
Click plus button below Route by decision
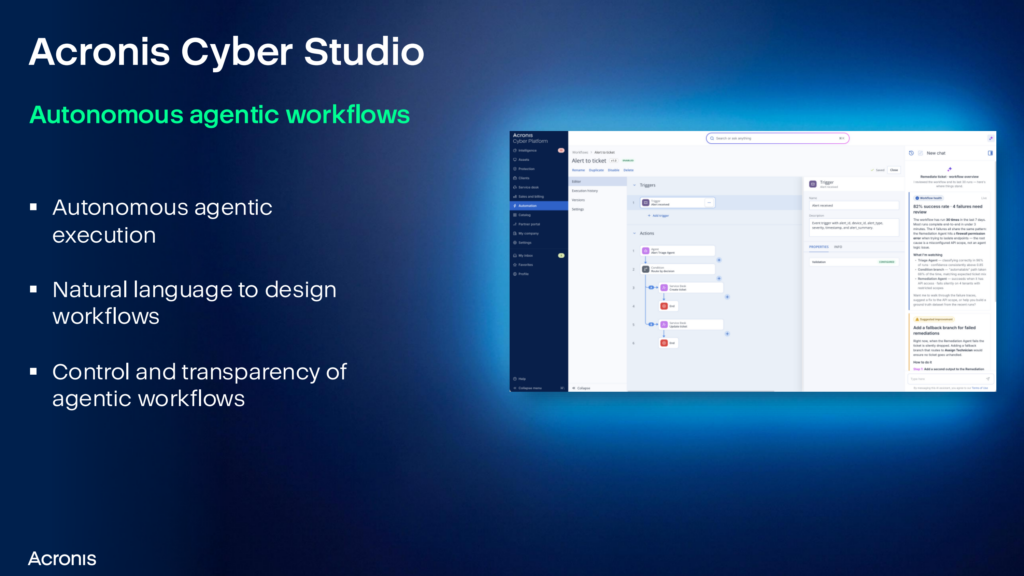719,278
